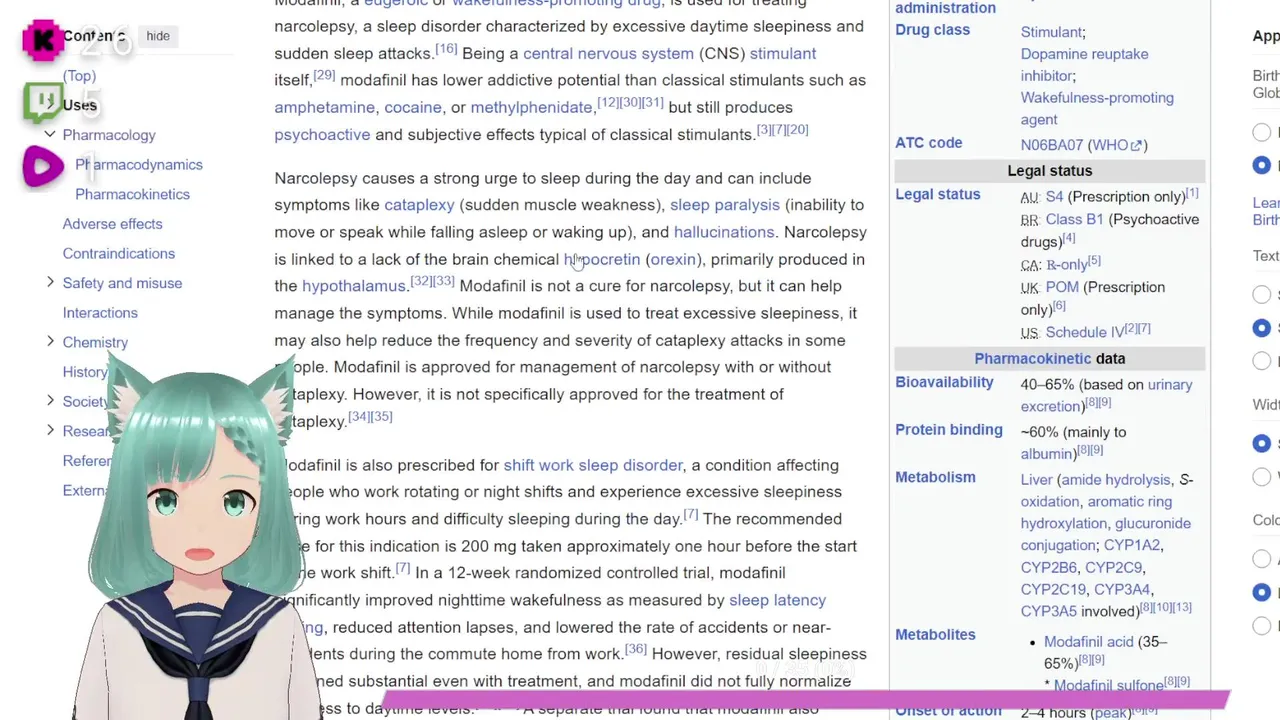The width and height of the screenshot is (1280, 720).
Task: Open Wakefulness-promoting agent link in infobox
Action: [1097, 109]
